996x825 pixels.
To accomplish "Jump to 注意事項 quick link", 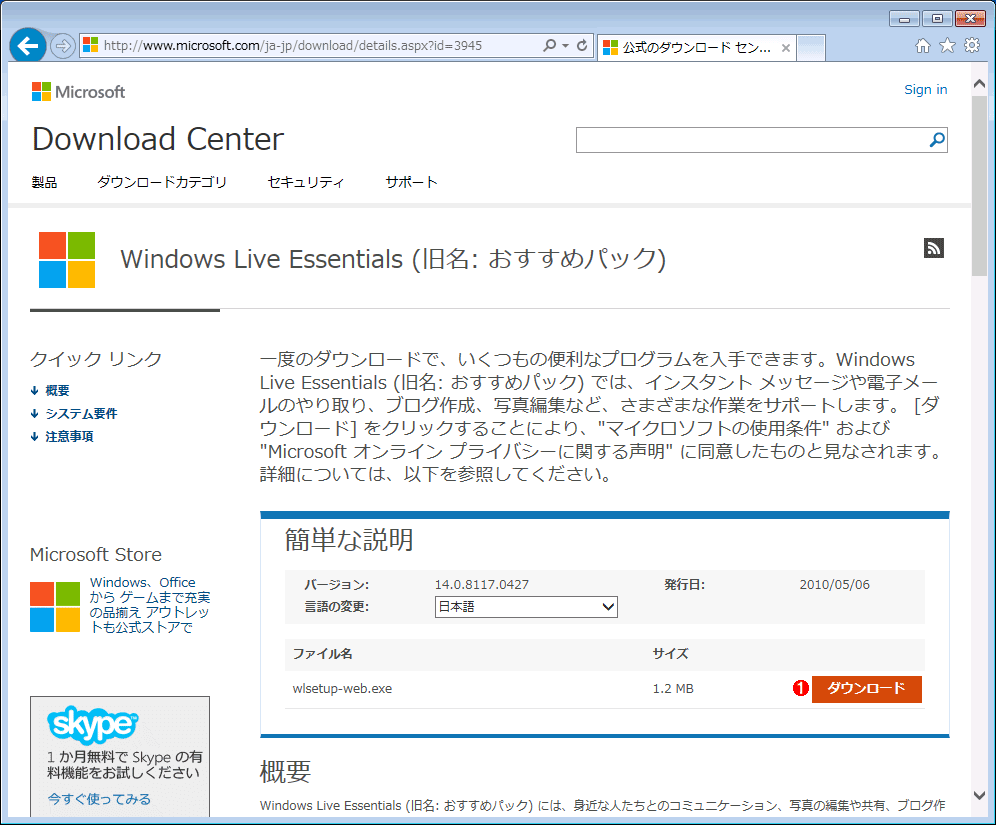I will (x=69, y=436).
